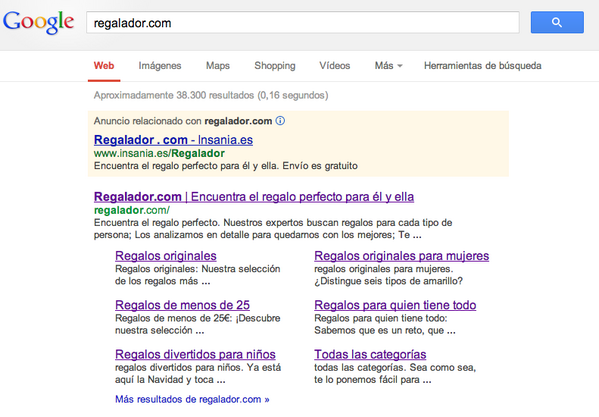Screen dimensions: 599x417
Task: Click snippet ¿Distingue seis tipos de amarillo?
Action: [x=389, y=281]
